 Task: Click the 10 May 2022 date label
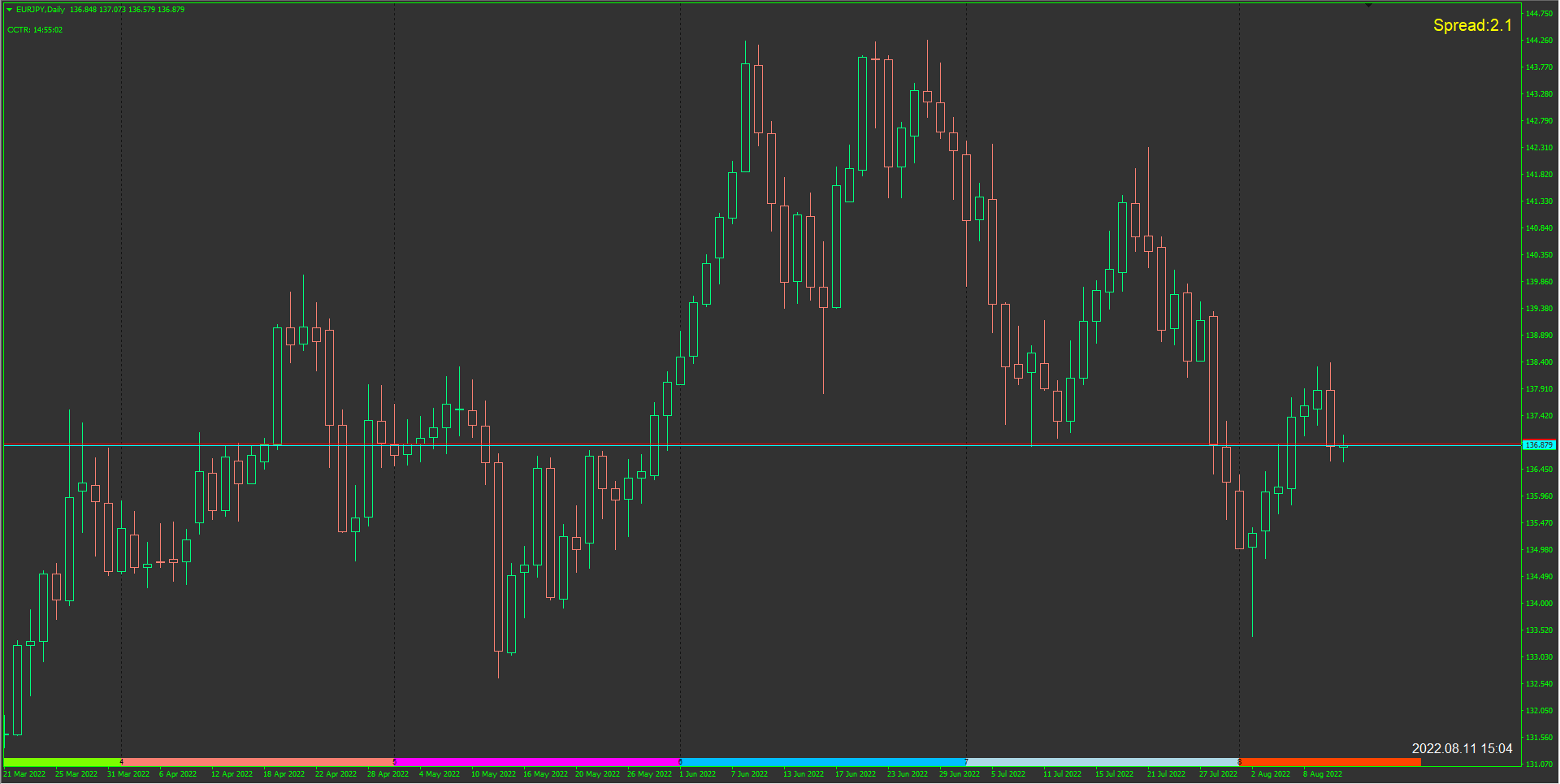point(493,774)
